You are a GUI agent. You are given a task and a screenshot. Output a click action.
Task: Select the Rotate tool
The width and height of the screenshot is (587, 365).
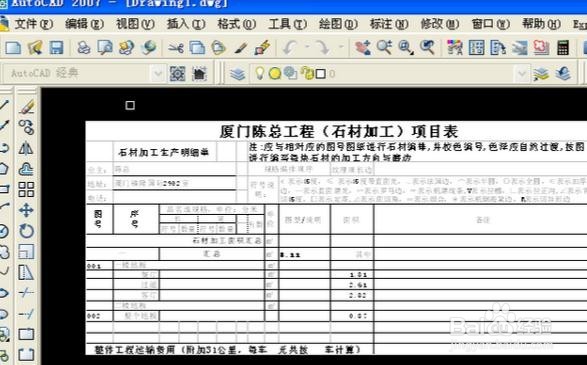click(x=26, y=231)
